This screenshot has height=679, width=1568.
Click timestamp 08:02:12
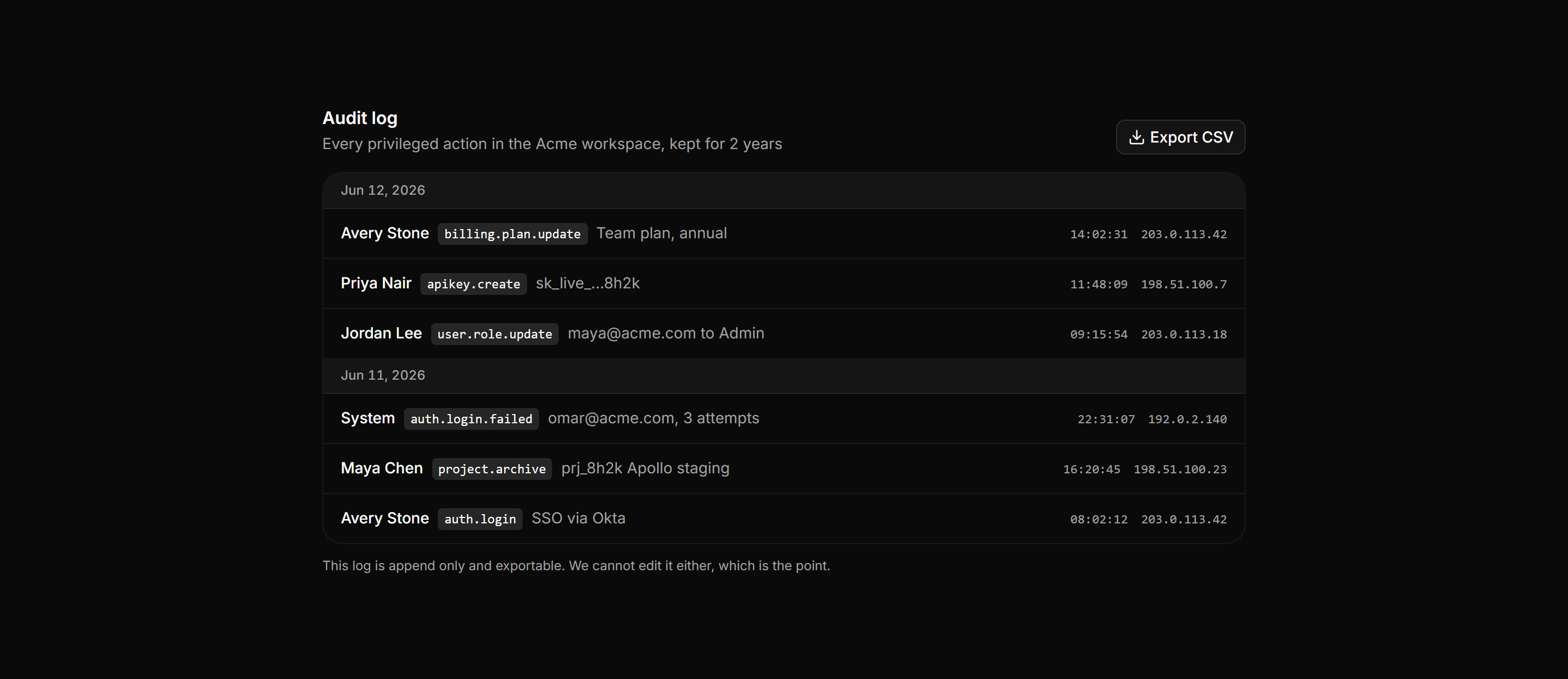[x=1099, y=519]
